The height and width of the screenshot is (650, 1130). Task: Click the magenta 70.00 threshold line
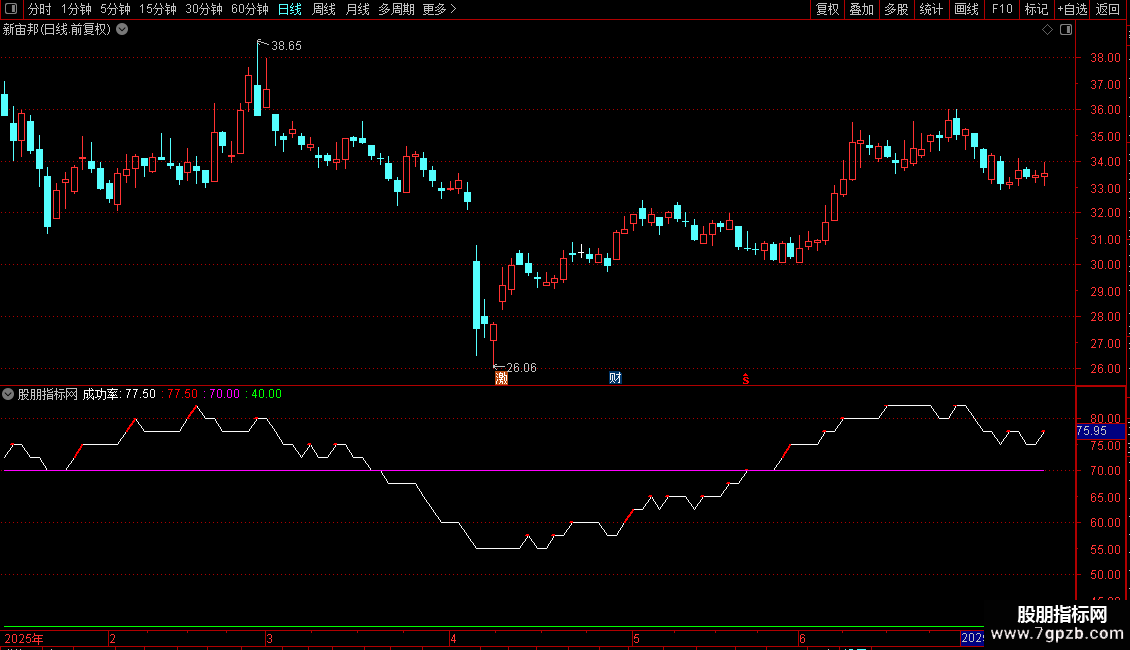point(524,471)
